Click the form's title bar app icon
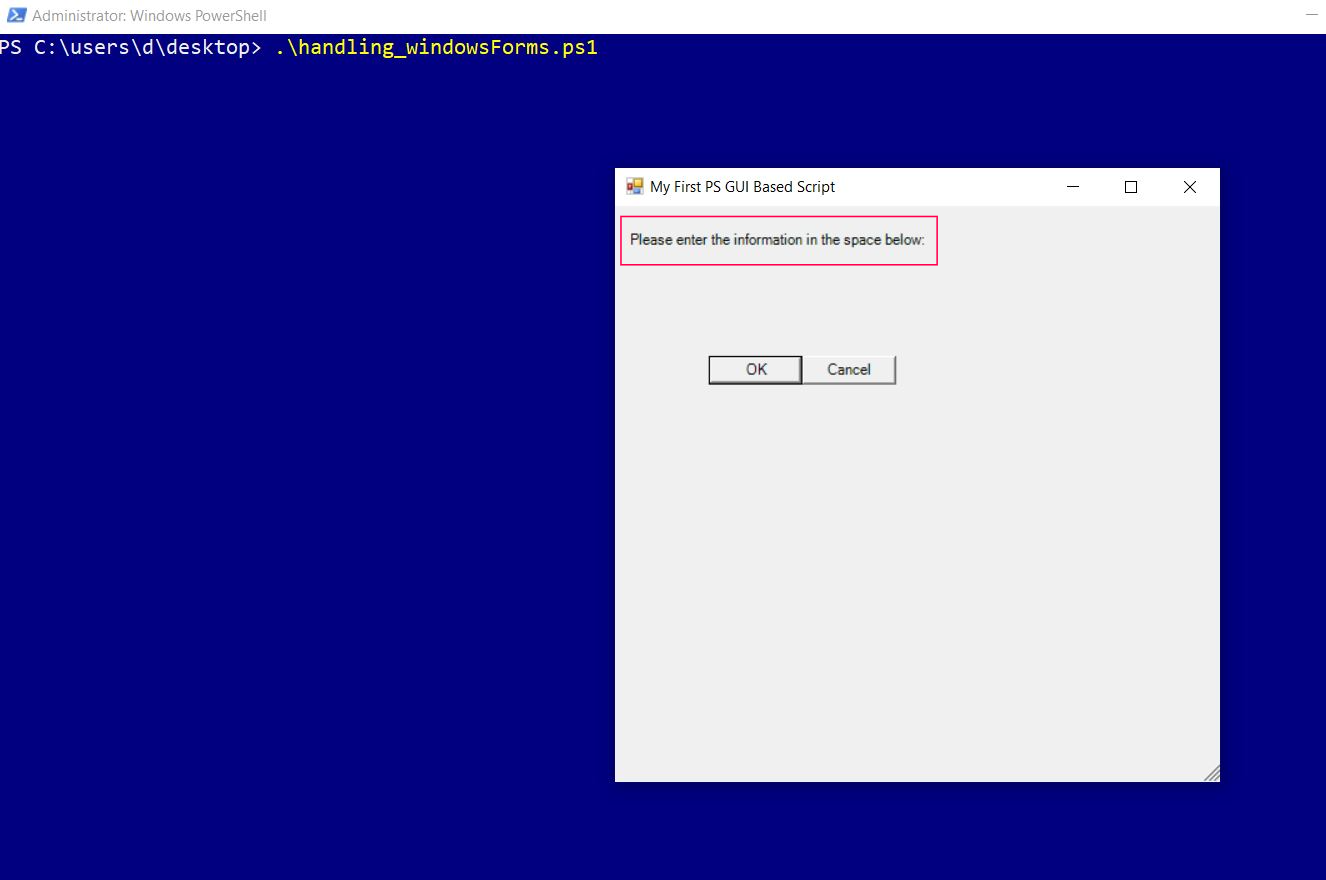The image size is (1326, 880). tap(634, 187)
